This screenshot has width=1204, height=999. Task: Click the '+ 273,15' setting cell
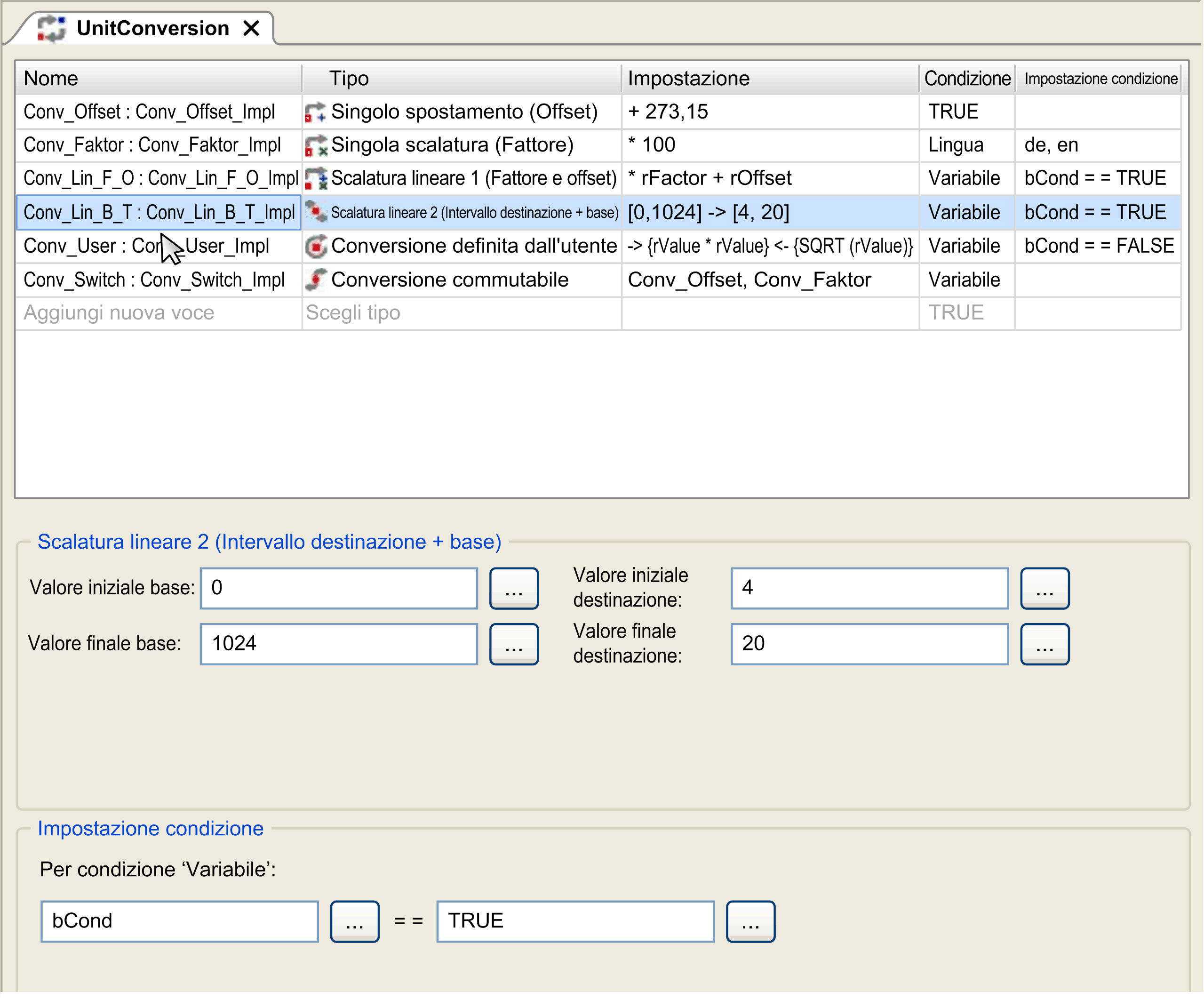[x=770, y=112]
